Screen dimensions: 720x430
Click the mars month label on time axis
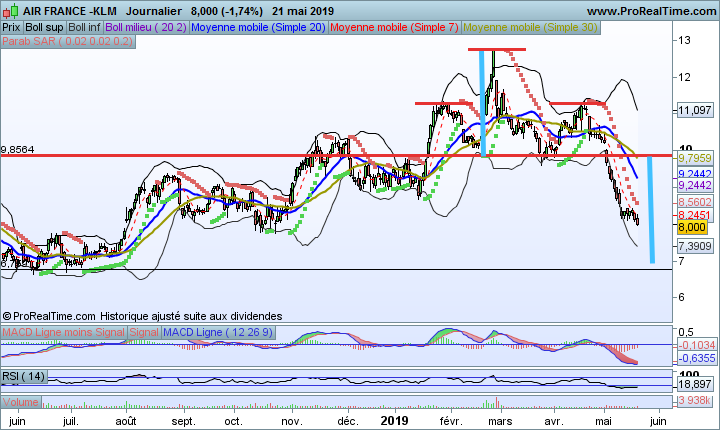[x=501, y=421]
